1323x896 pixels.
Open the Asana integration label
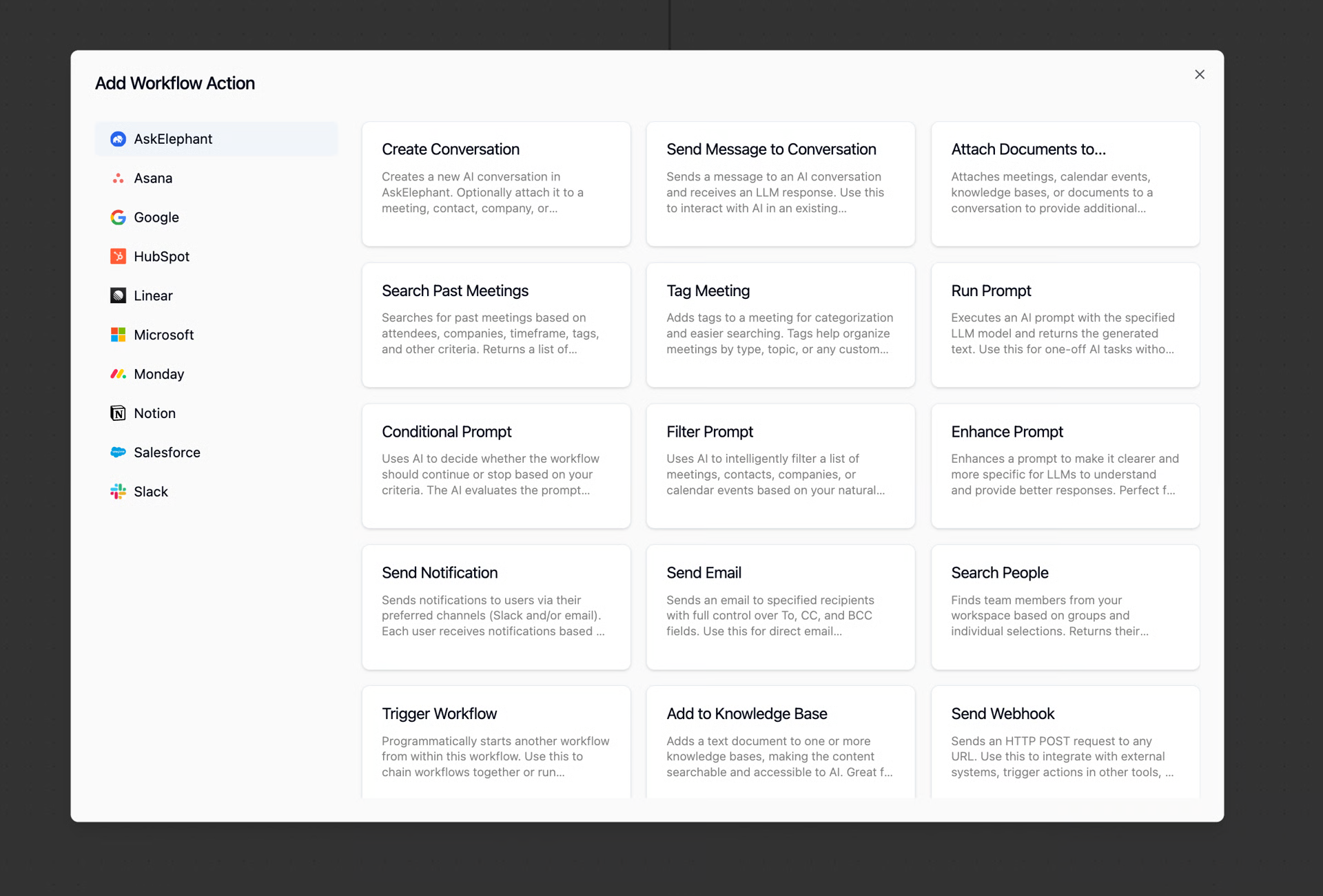[153, 178]
